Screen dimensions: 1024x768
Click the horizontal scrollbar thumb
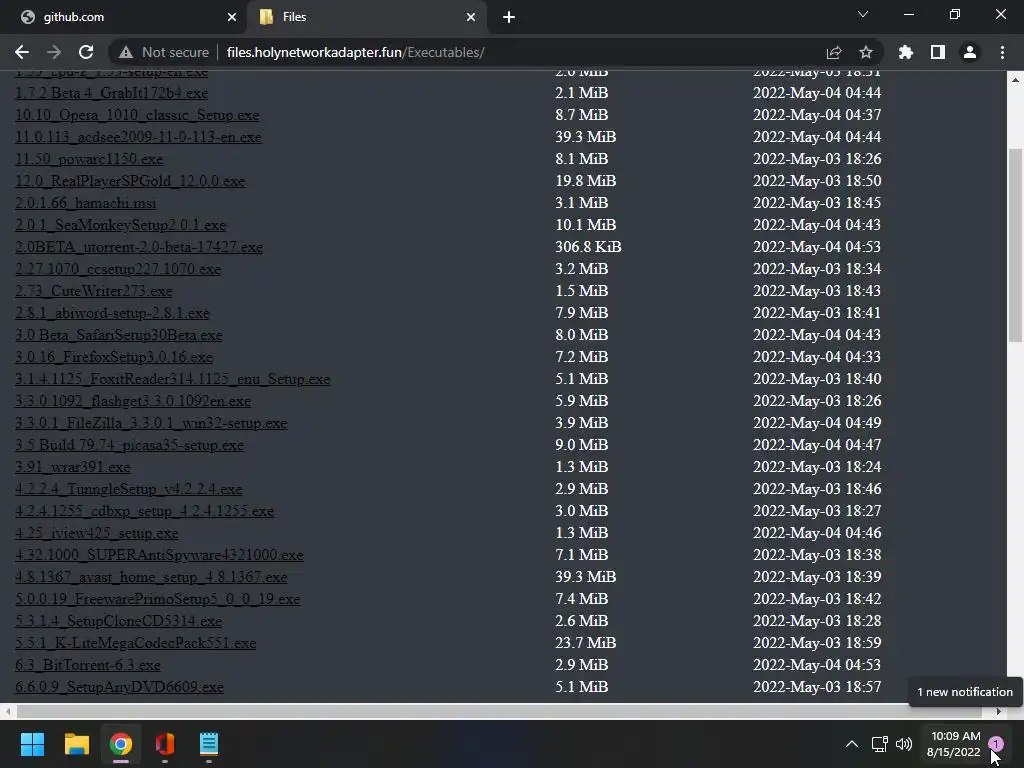pyautogui.click(x=499, y=711)
